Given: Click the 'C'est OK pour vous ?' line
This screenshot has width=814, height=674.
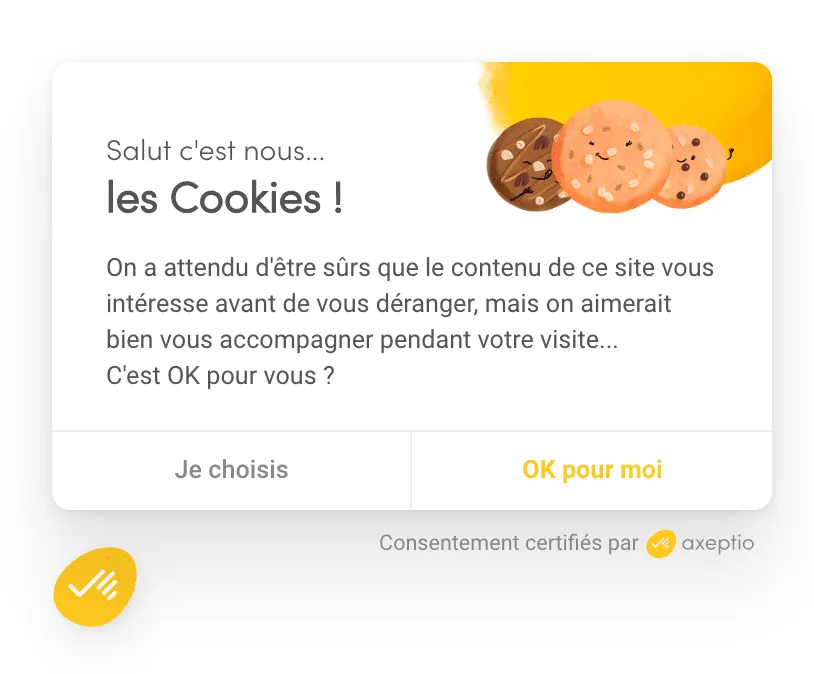Looking at the screenshot, I should (x=221, y=375).
